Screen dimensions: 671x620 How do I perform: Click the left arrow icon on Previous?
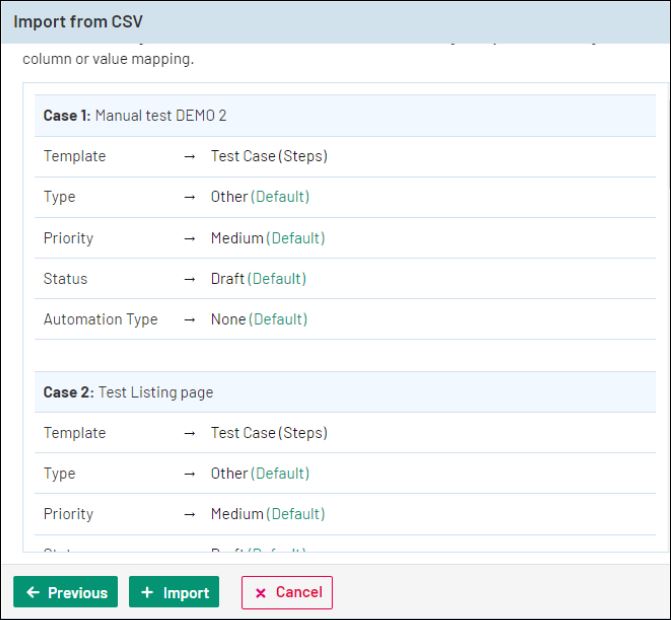[33, 593]
